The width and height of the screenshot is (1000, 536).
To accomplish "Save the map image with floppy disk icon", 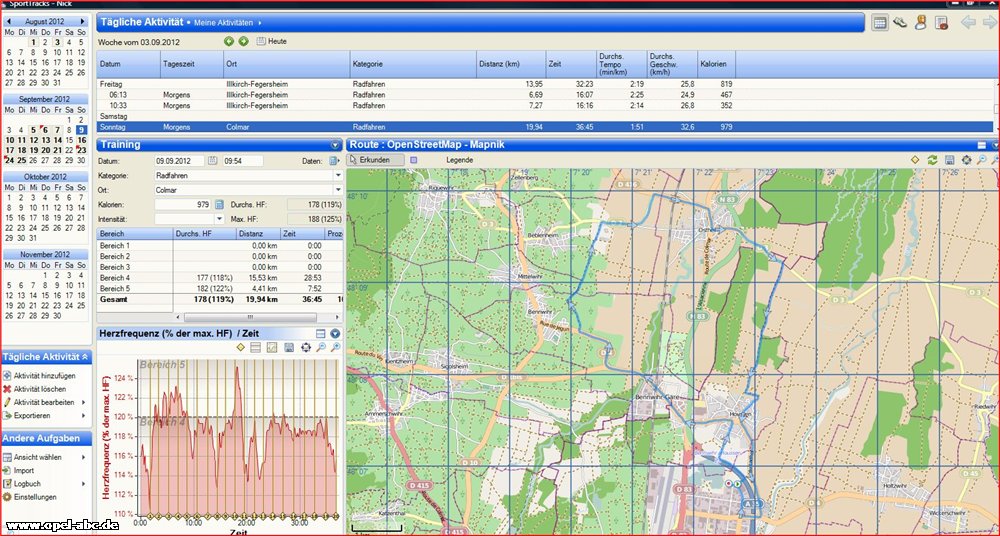I will pos(950,160).
